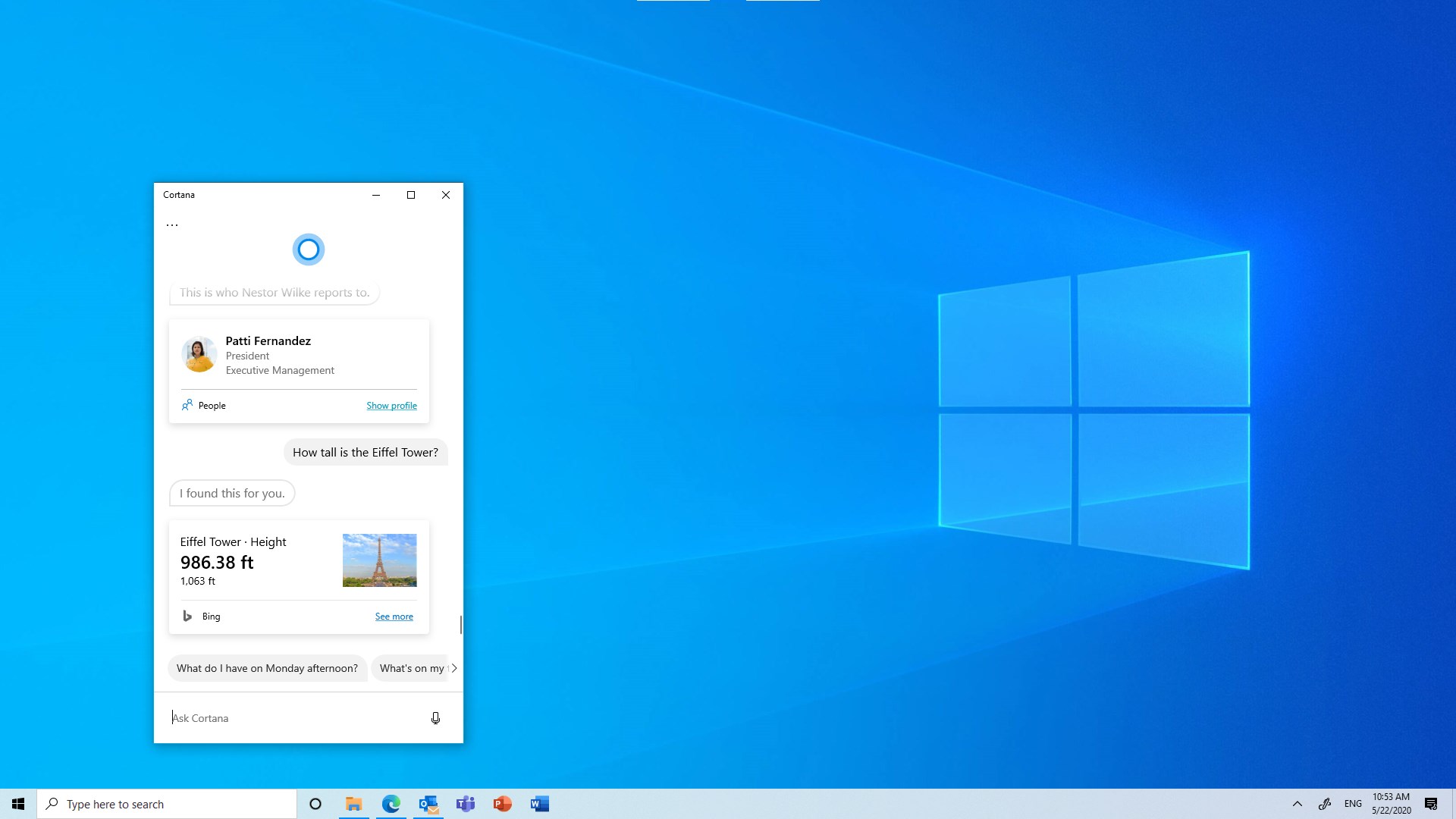Click into the Ask Cortana input field
Viewport: 1456px width, 819px height.
click(296, 718)
